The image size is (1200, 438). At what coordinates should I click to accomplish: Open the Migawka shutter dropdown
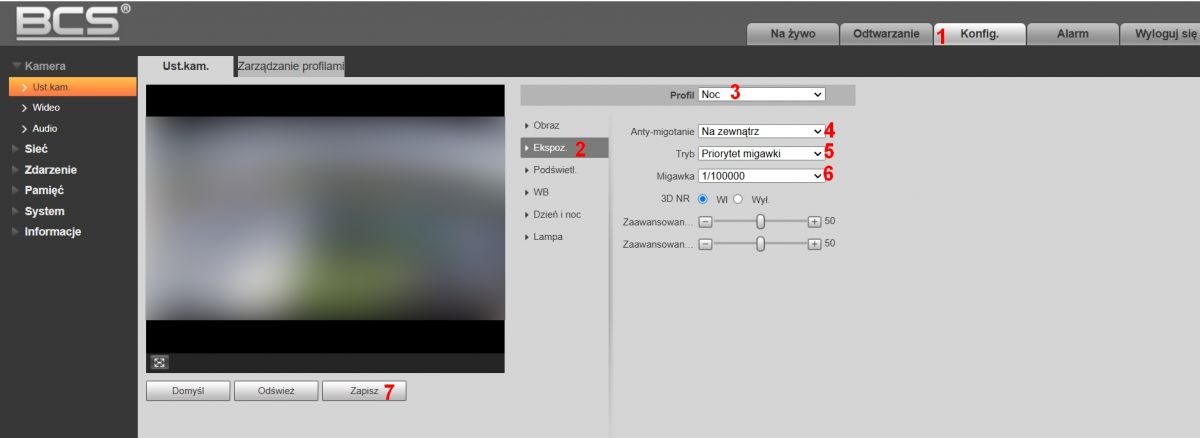pos(761,175)
